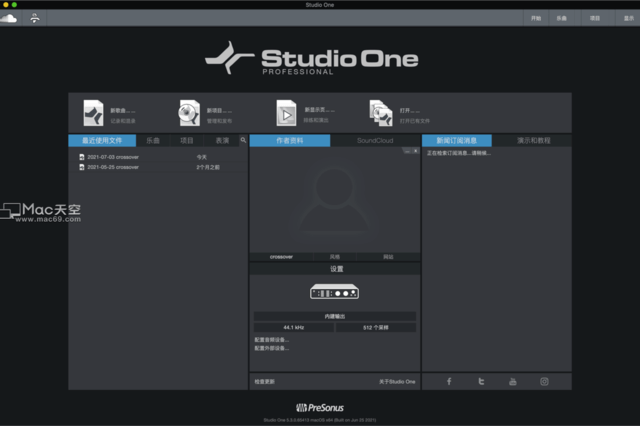
Task: Click the 设置 section header
Action: click(x=336, y=269)
